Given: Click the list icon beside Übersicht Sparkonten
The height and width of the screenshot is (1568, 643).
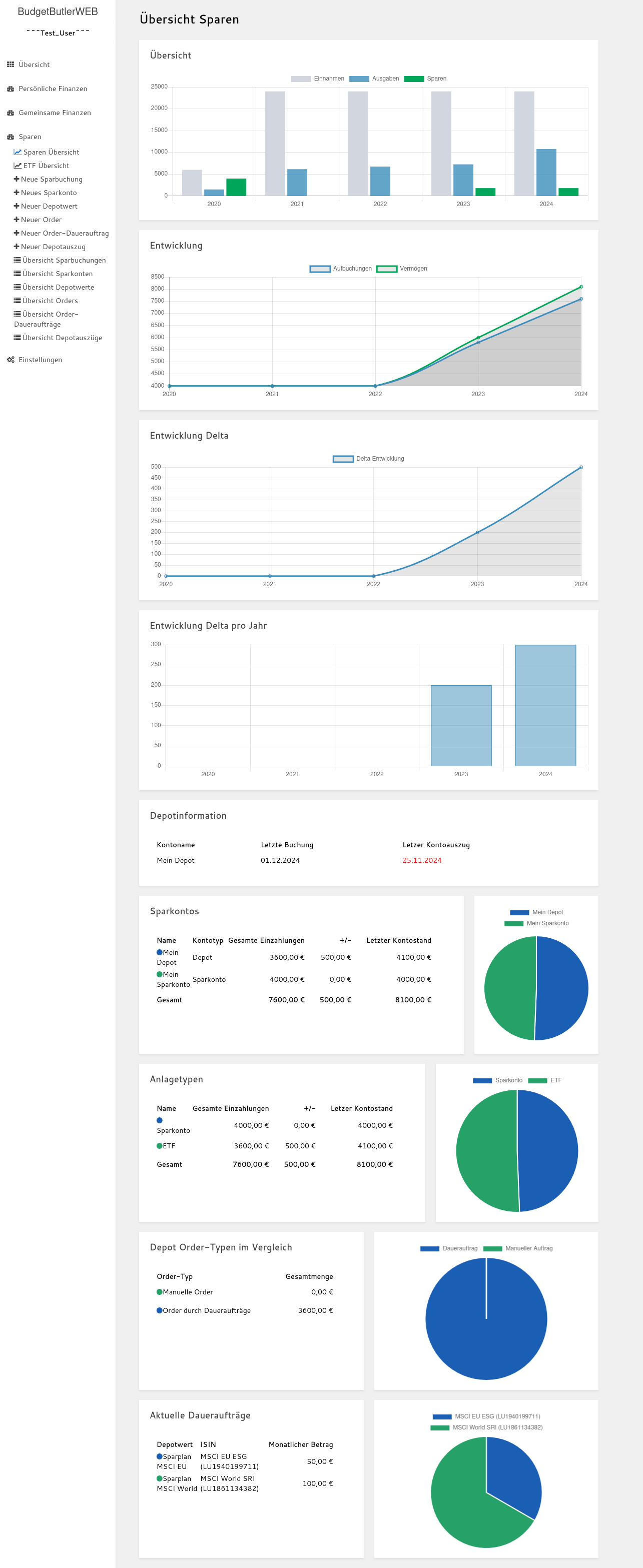Looking at the screenshot, I should point(18,274).
